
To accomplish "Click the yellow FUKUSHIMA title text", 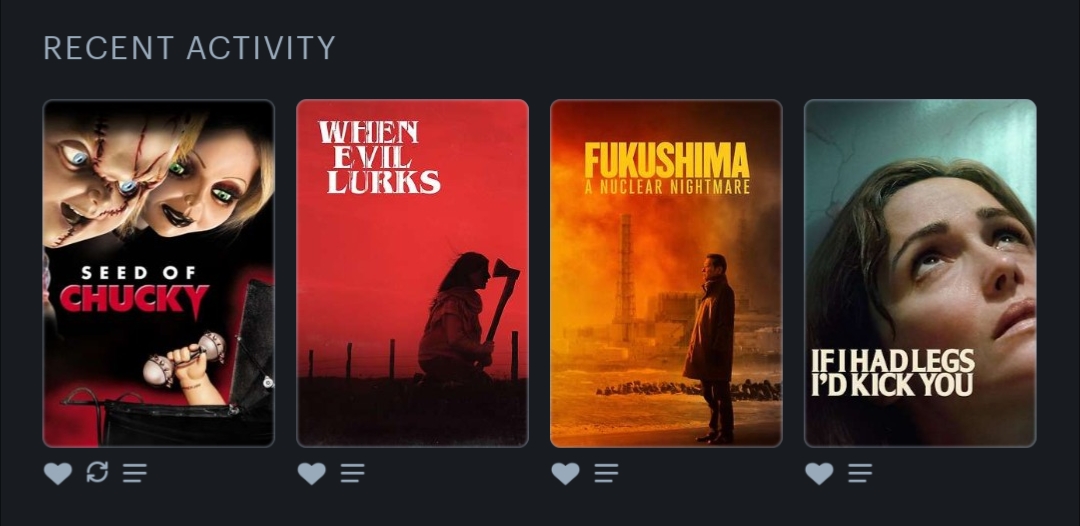I will [x=667, y=160].
